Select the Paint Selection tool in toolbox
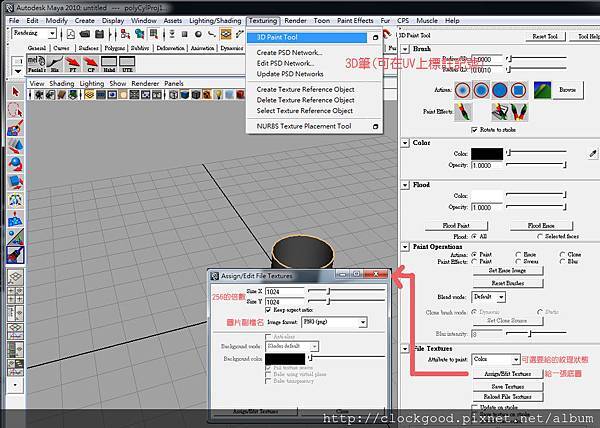This screenshot has width=600, height=428. point(15,128)
